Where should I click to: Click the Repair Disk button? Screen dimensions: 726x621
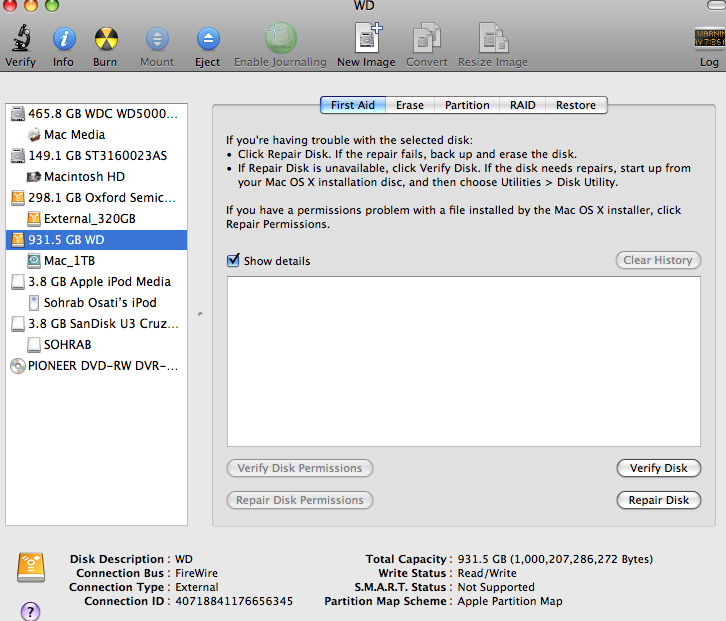[658, 500]
